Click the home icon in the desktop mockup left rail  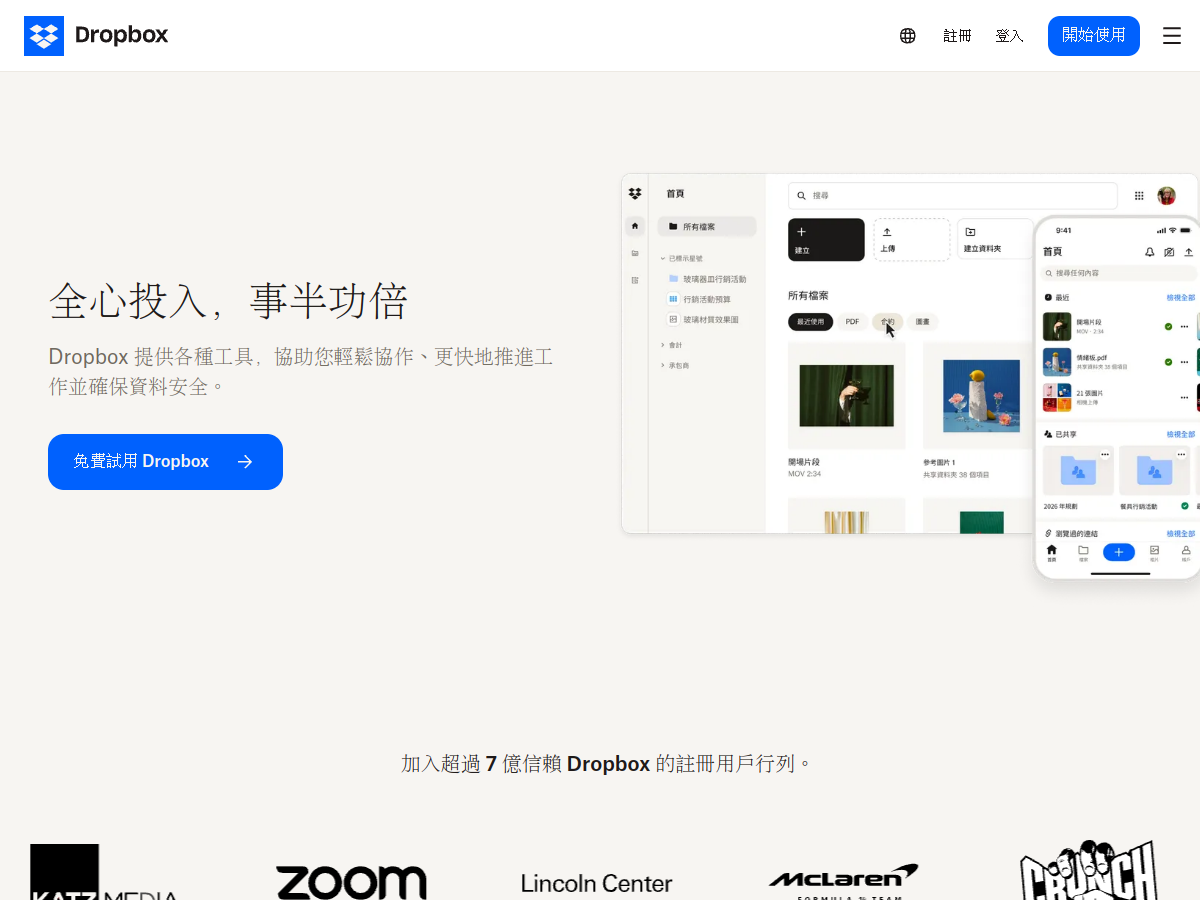tap(635, 226)
